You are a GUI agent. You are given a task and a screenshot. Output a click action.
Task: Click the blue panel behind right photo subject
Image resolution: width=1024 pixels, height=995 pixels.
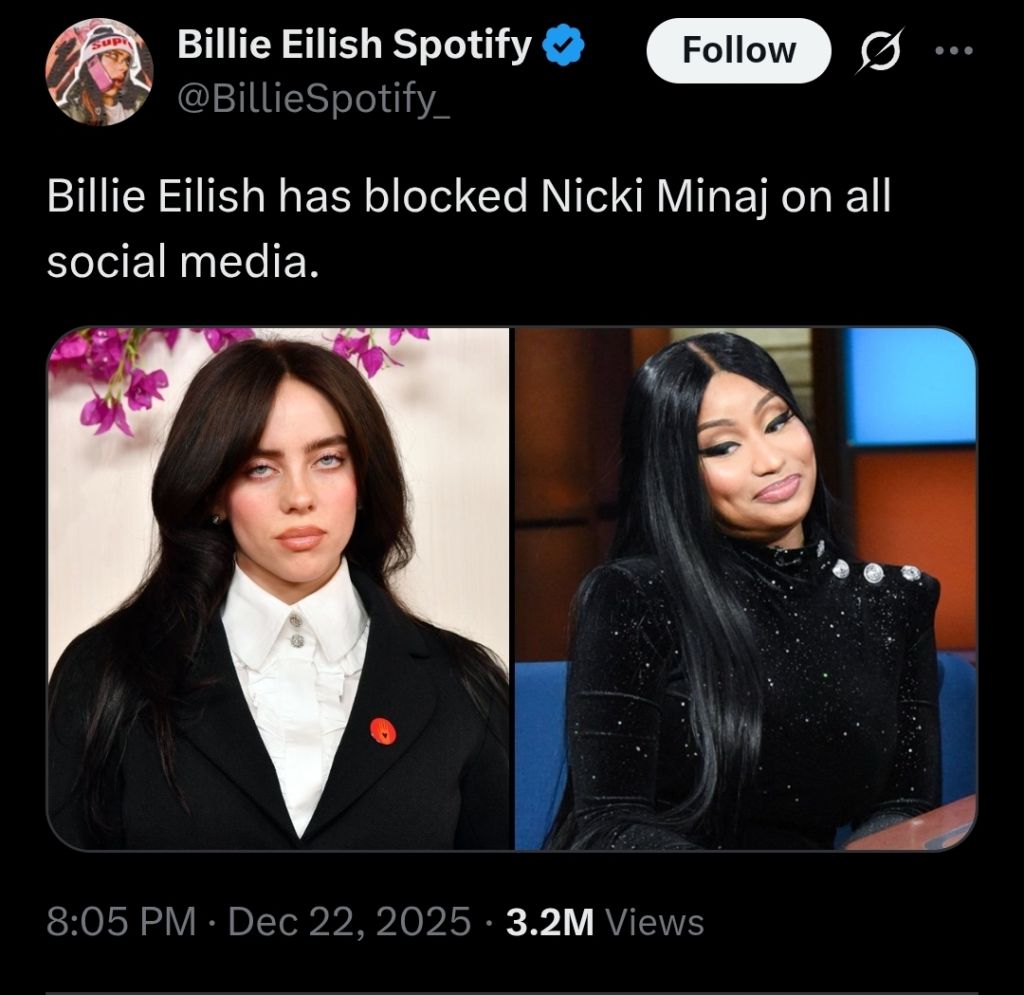pyautogui.click(x=912, y=387)
